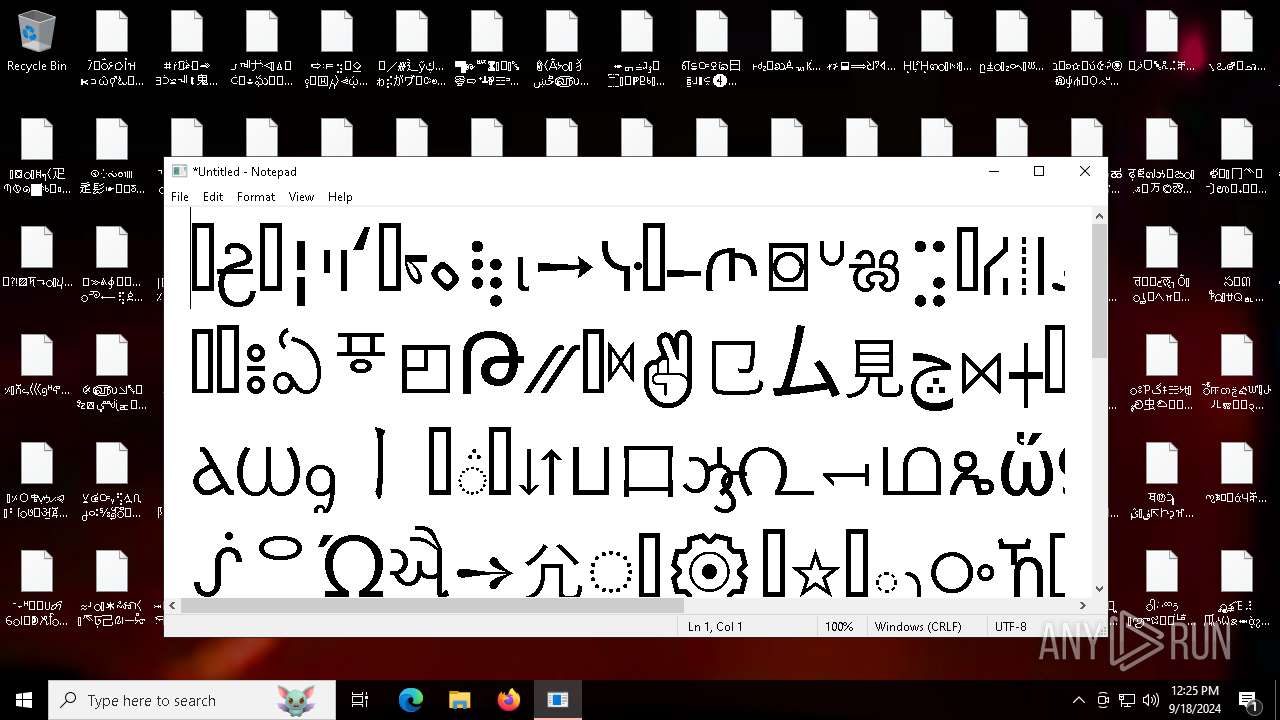Open the View menu in Notepad
Viewport: 1280px width, 720px height.
point(301,197)
